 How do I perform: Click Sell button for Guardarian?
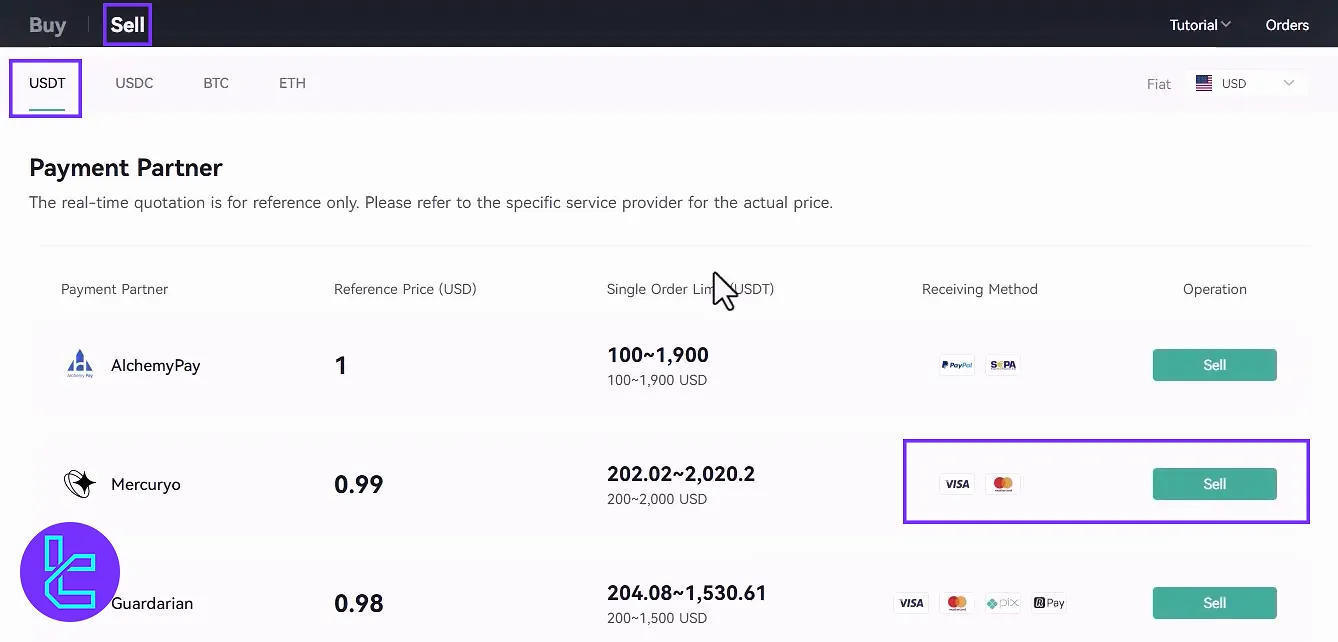1214,603
